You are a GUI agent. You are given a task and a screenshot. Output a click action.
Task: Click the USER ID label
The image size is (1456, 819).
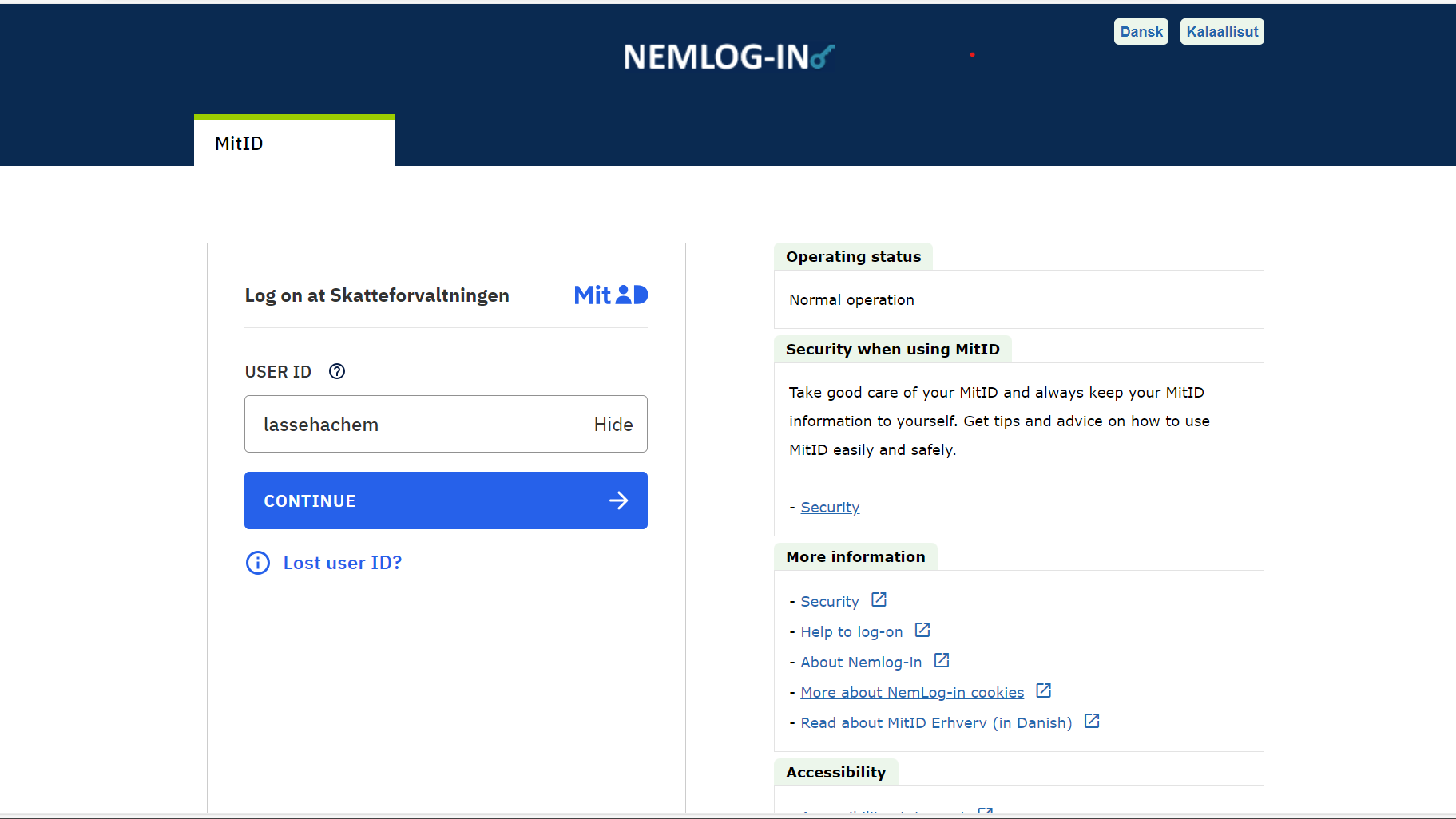pyautogui.click(x=278, y=372)
